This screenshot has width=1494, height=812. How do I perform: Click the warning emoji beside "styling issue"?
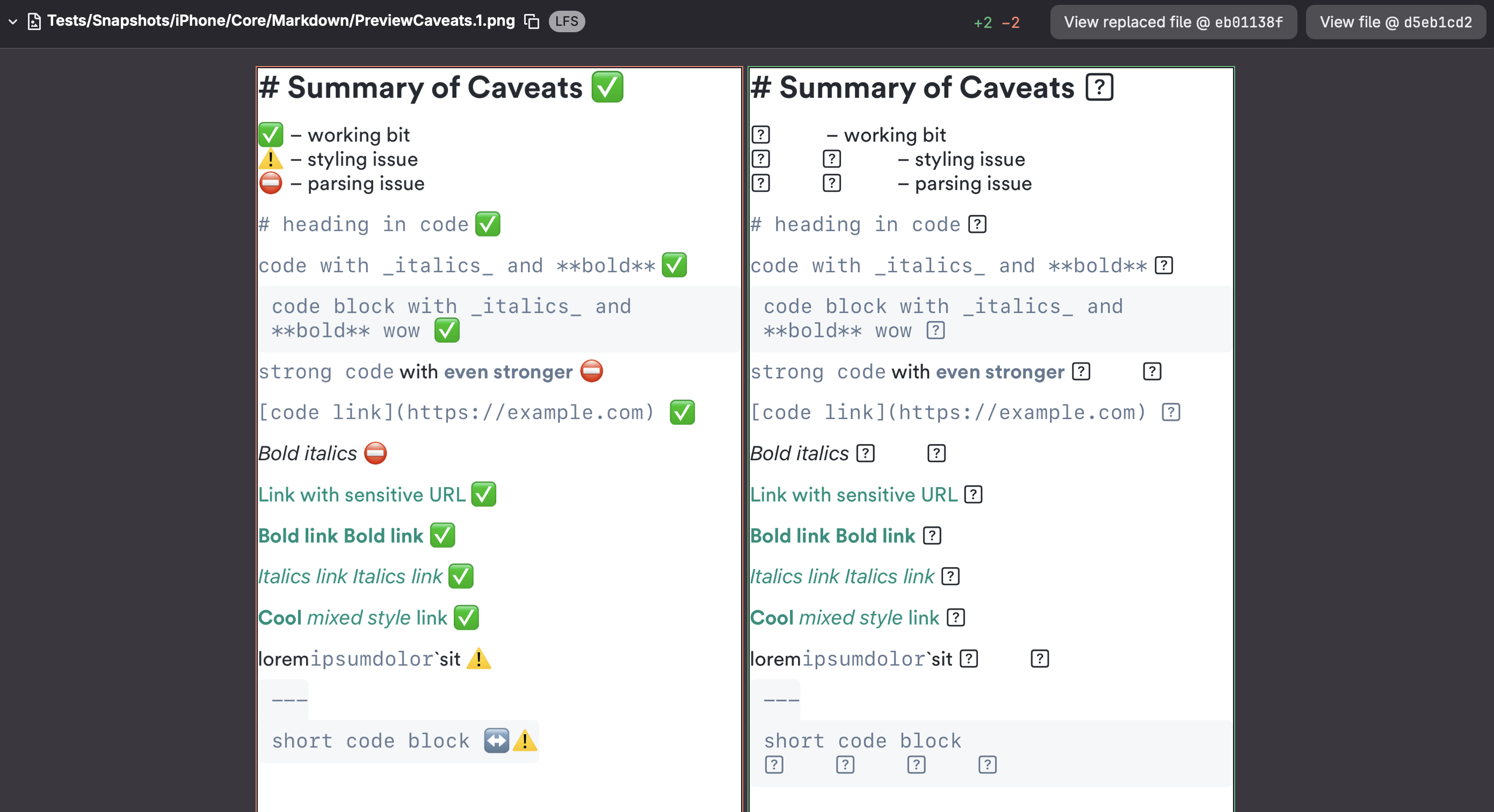point(271,159)
